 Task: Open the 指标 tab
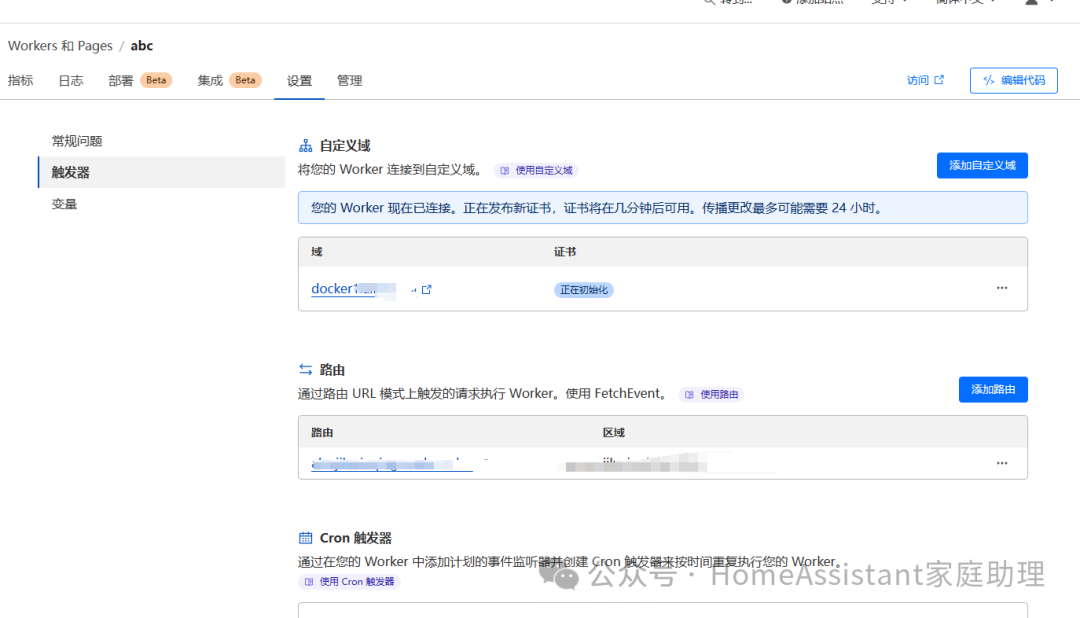pos(21,81)
